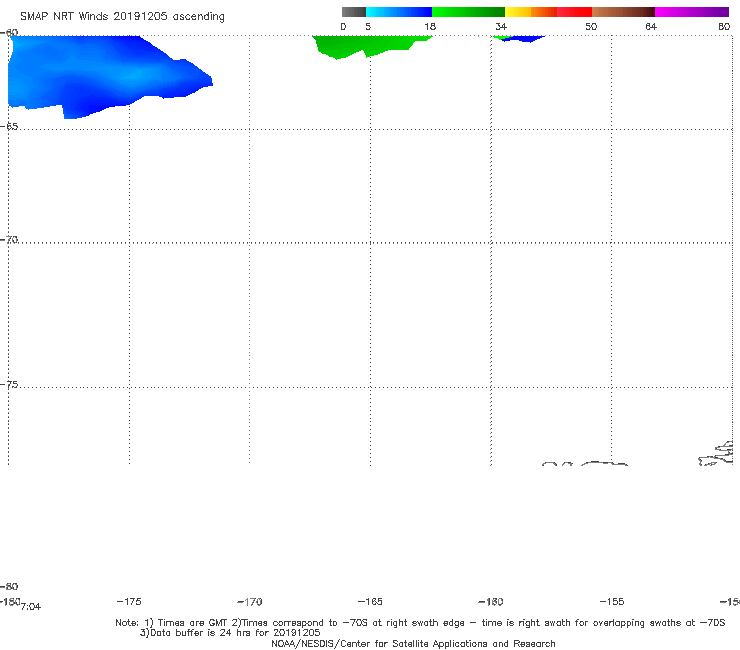The height and width of the screenshot is (650, 740).
Task: Click the longitude label -160
Action: [491, 601]
